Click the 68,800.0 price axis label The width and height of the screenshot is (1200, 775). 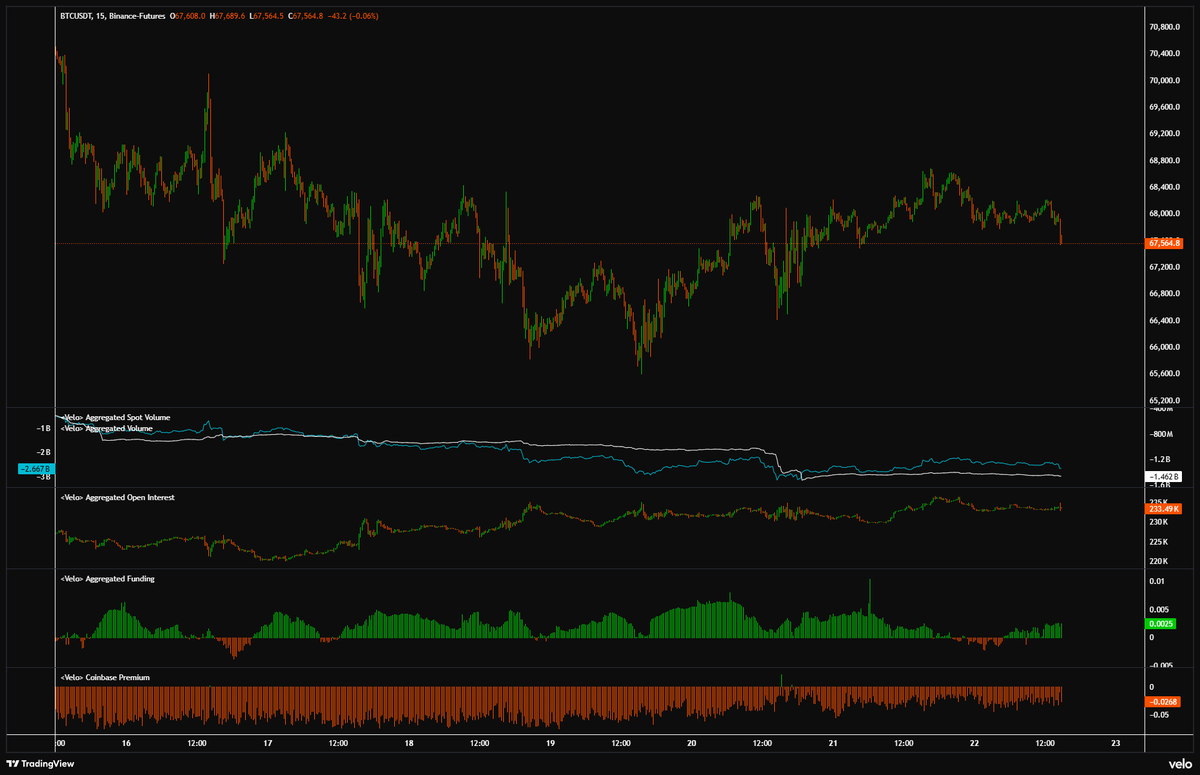point(1165,160)
